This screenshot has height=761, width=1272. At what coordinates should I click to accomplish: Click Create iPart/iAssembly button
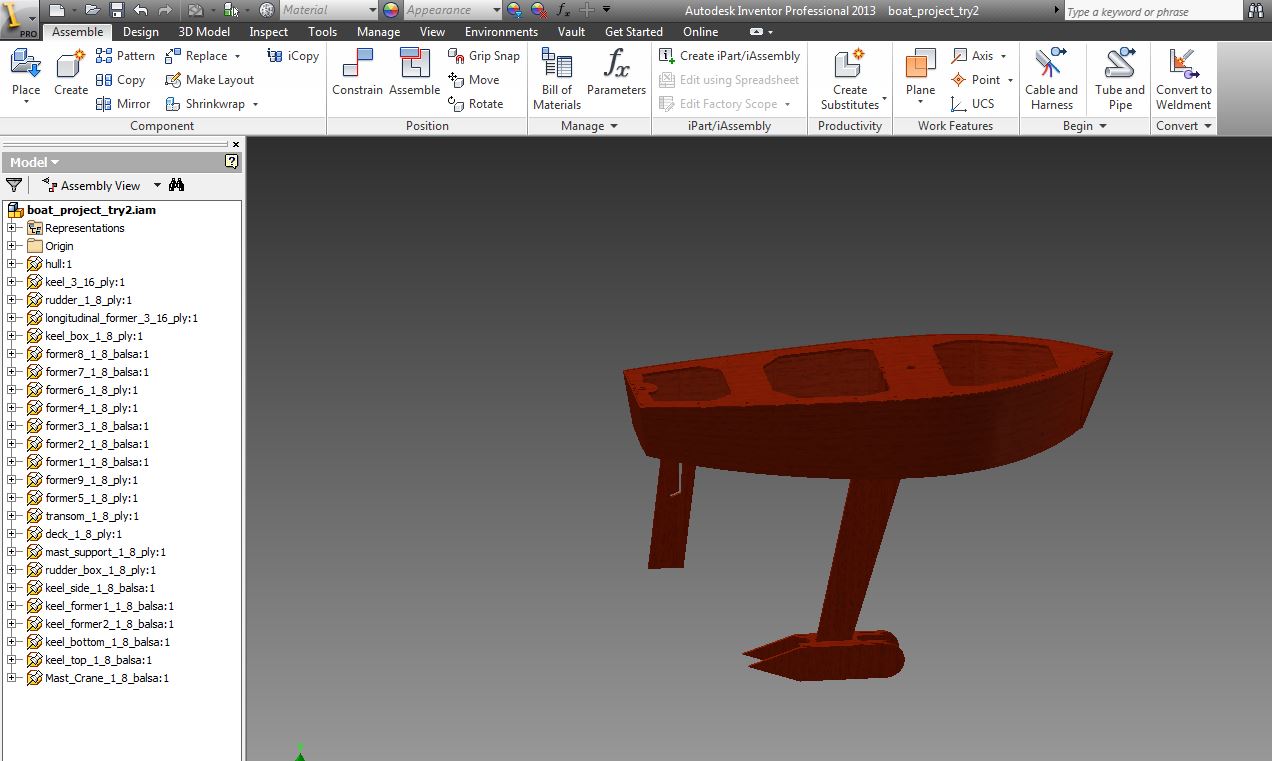[729, 56]
